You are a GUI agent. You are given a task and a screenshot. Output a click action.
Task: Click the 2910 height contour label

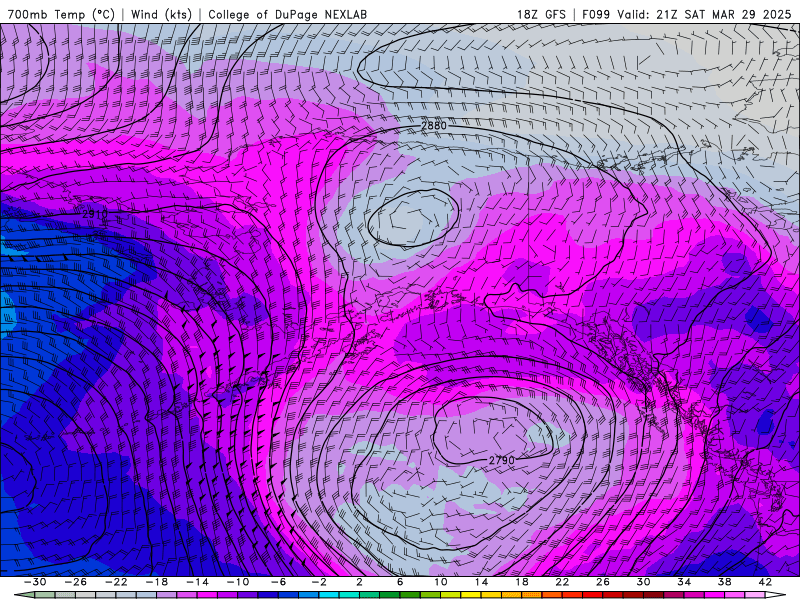coord(95,214)
